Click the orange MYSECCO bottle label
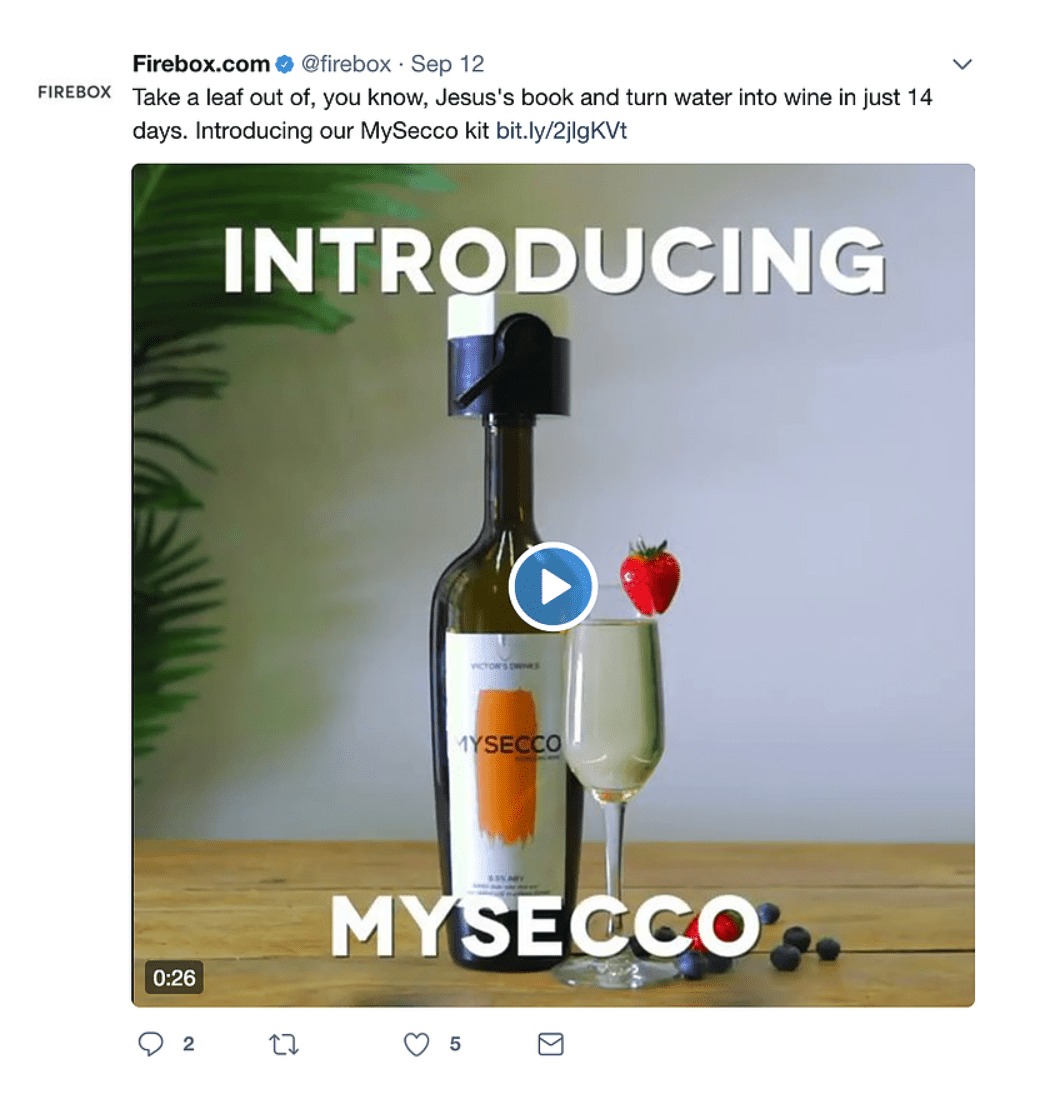This screenshot has height=1104, width=1052. click(x=506, y=764)
